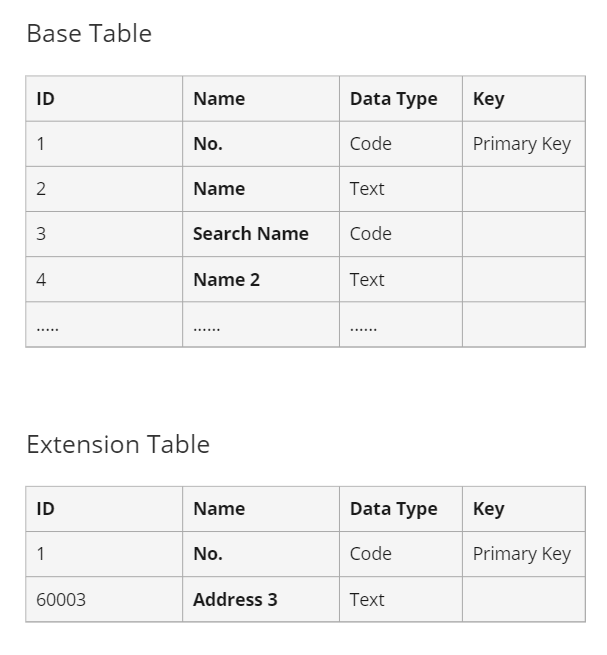Viewport: 607px width, 655px height.
Task: Click the "Text" data type beside Address 3
Action: point(367,600)
